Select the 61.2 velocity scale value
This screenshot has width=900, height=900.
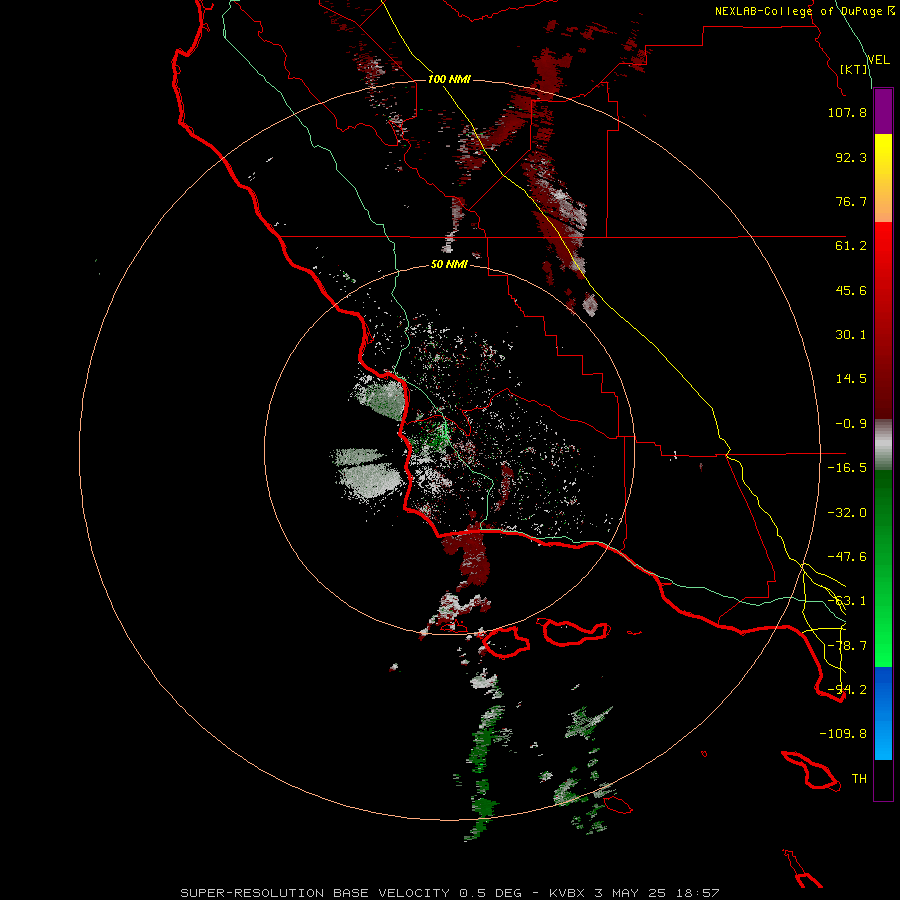point(851,246)
